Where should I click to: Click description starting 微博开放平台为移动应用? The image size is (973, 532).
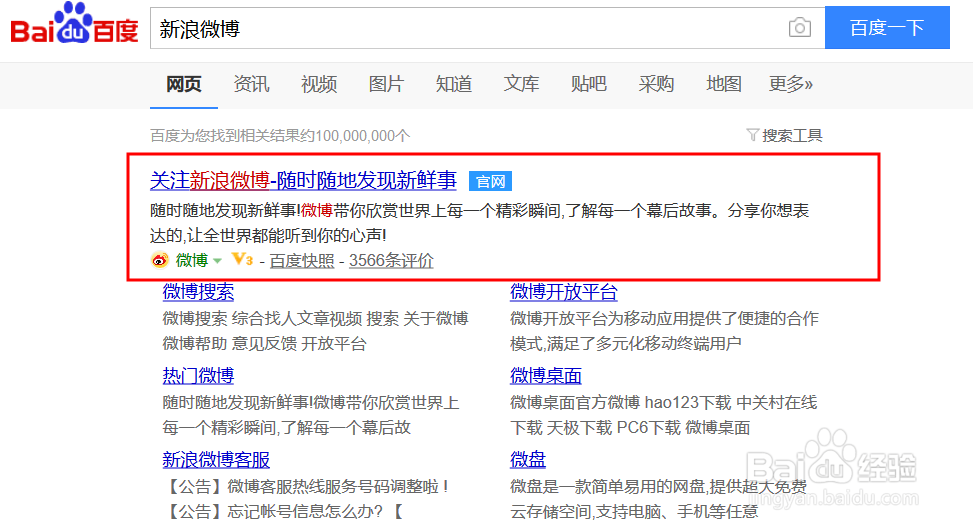point(664,318)
